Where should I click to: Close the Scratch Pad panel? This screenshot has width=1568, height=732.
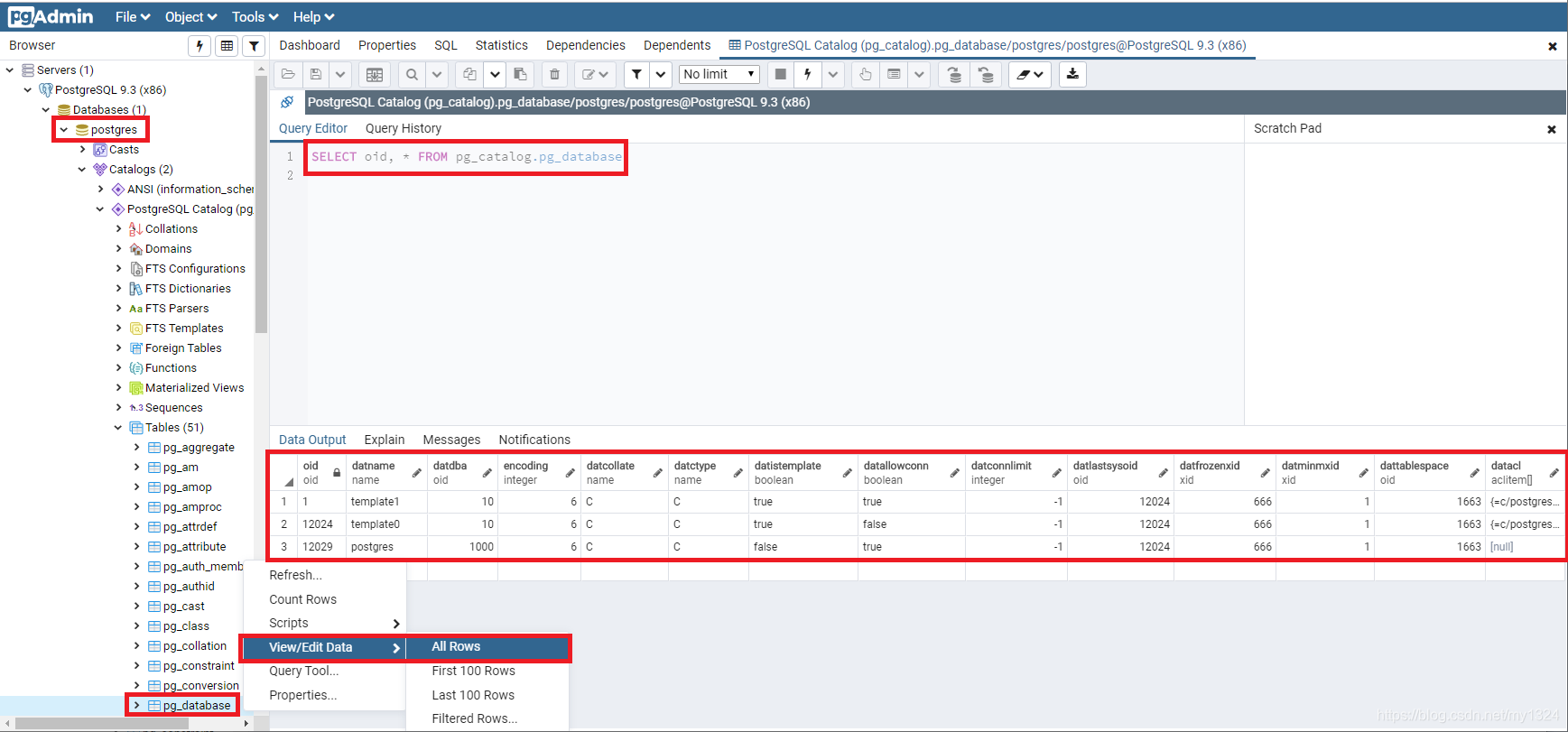1552,129
